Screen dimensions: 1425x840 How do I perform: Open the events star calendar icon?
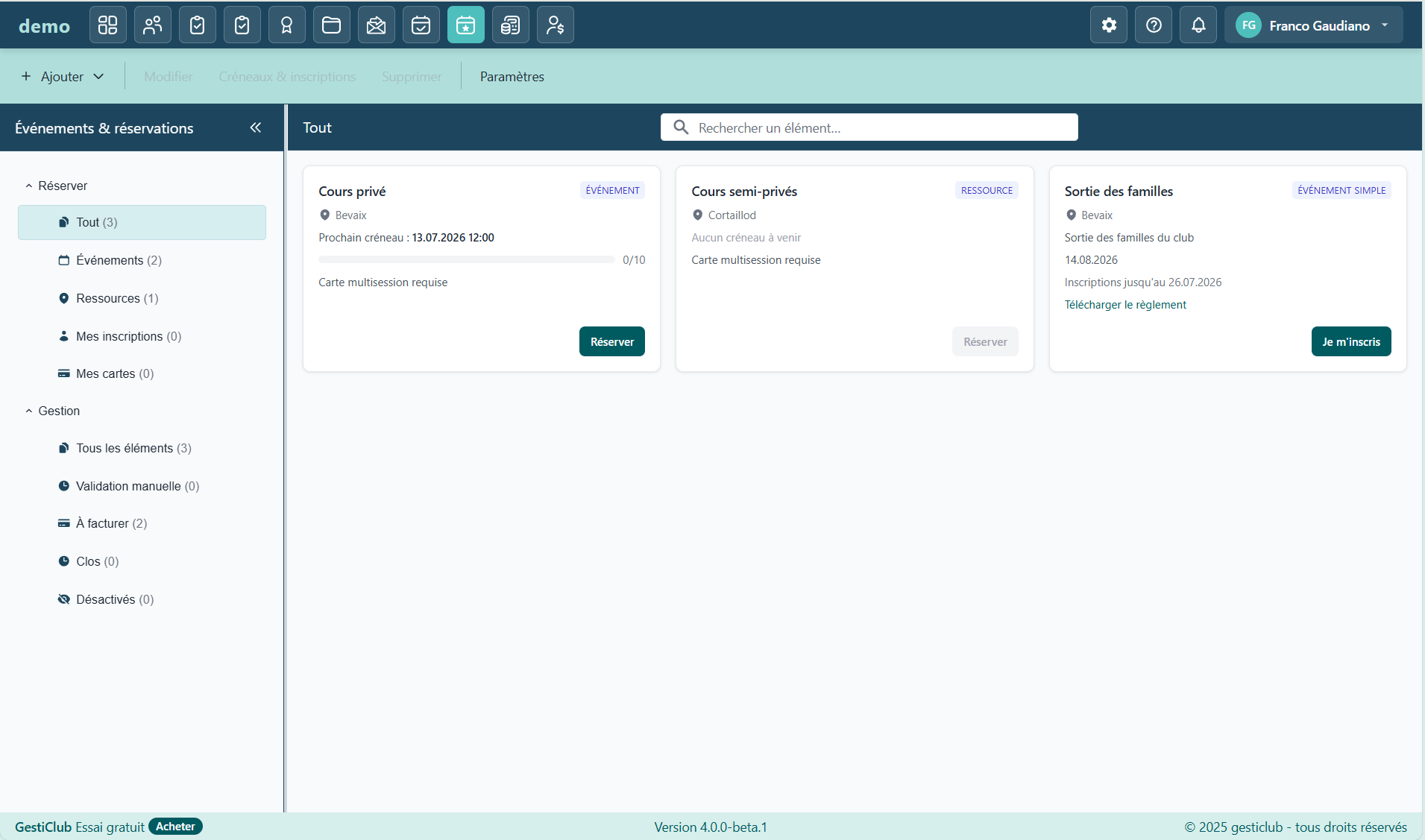click(466, 25)
